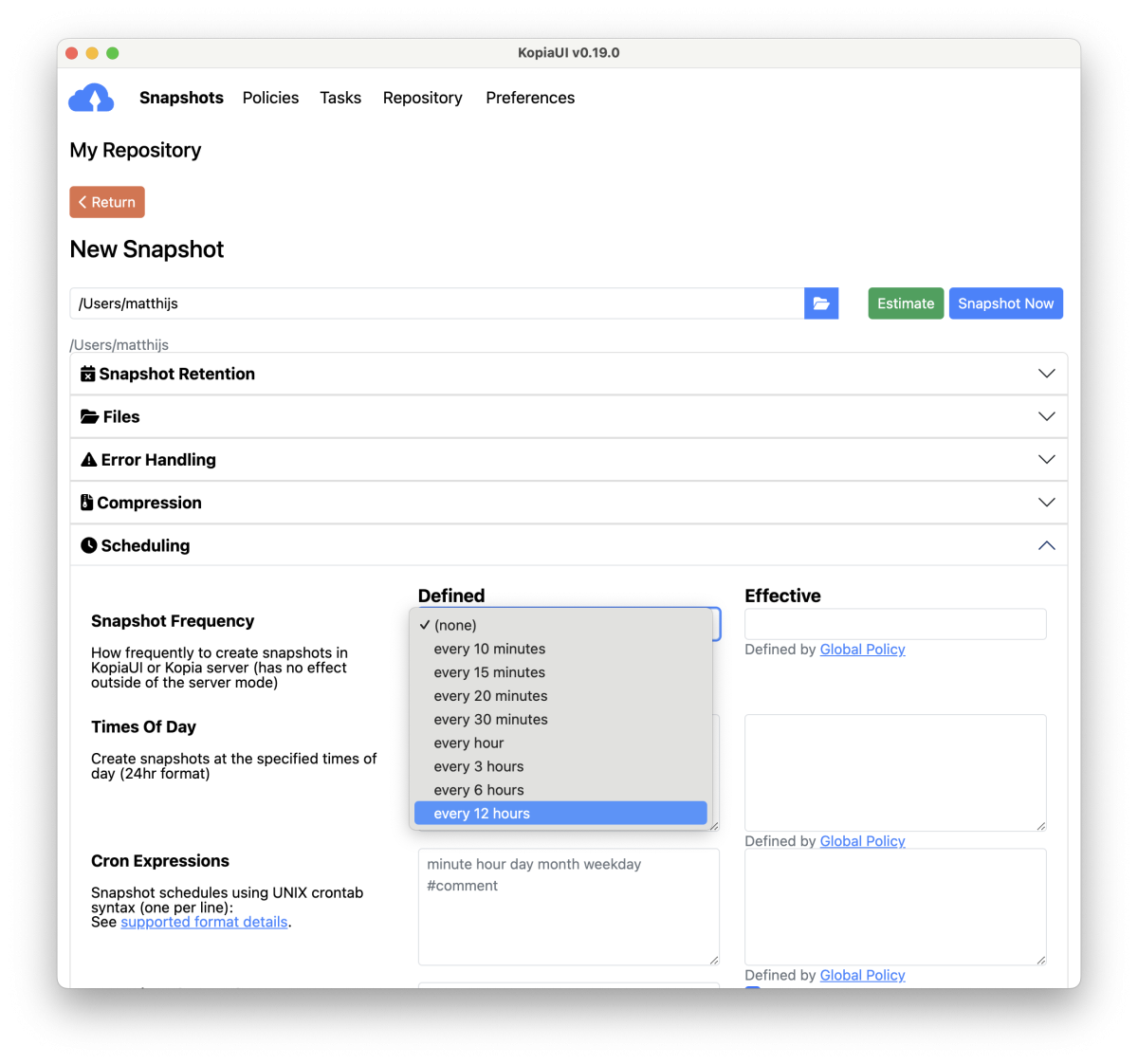Click the Files open-folder icon
The width and height of the screenshot is (1138, 1064).
point(90,416)
